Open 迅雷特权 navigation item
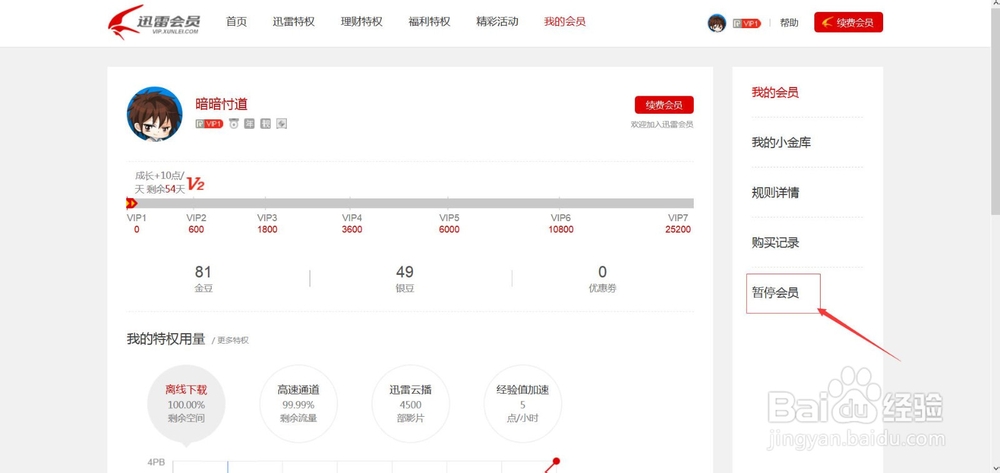 tap(293, 22)
